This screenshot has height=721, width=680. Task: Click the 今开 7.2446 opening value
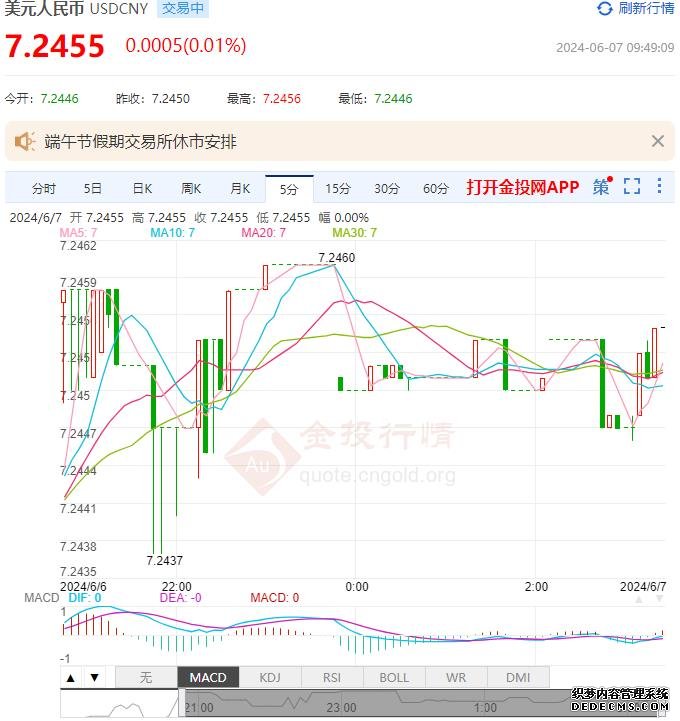tap(59, 98)
